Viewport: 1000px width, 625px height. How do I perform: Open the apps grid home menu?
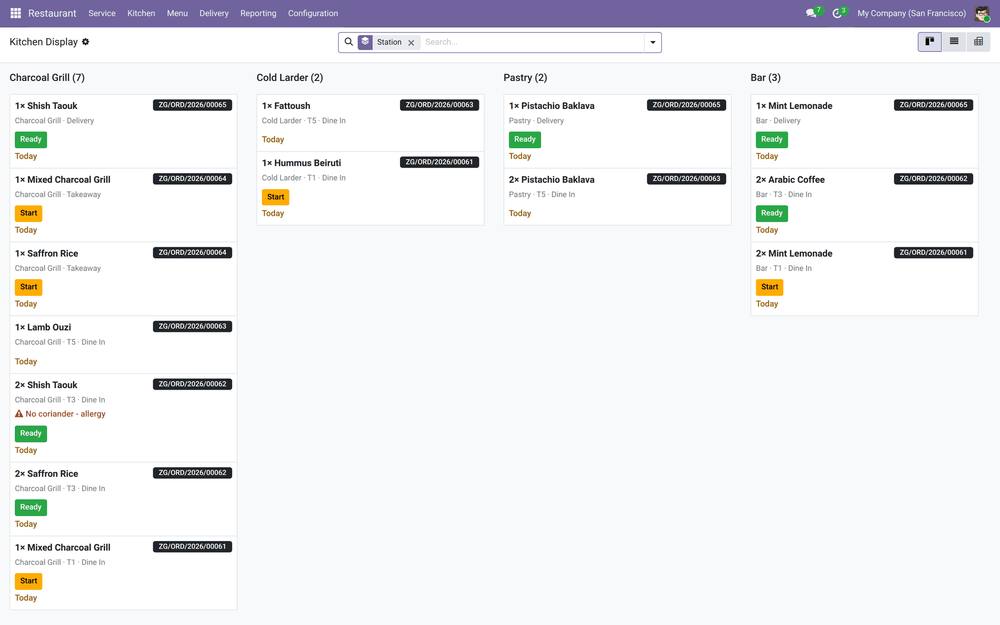click(16, 13)
